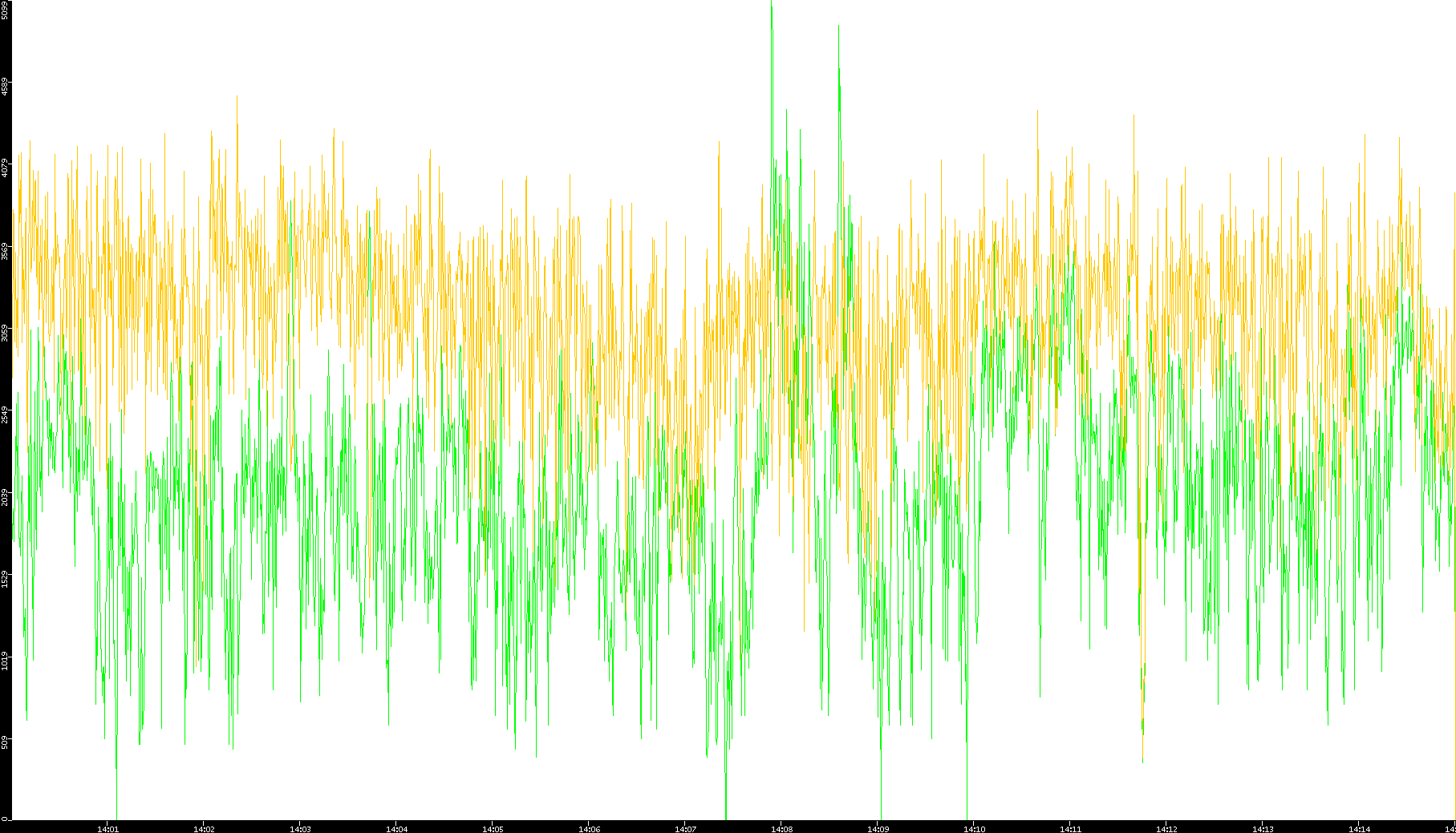Screen dimensions: 1456x833
Task: Pick the 14:12 time axis label
Action: [x=1166, y=829]
